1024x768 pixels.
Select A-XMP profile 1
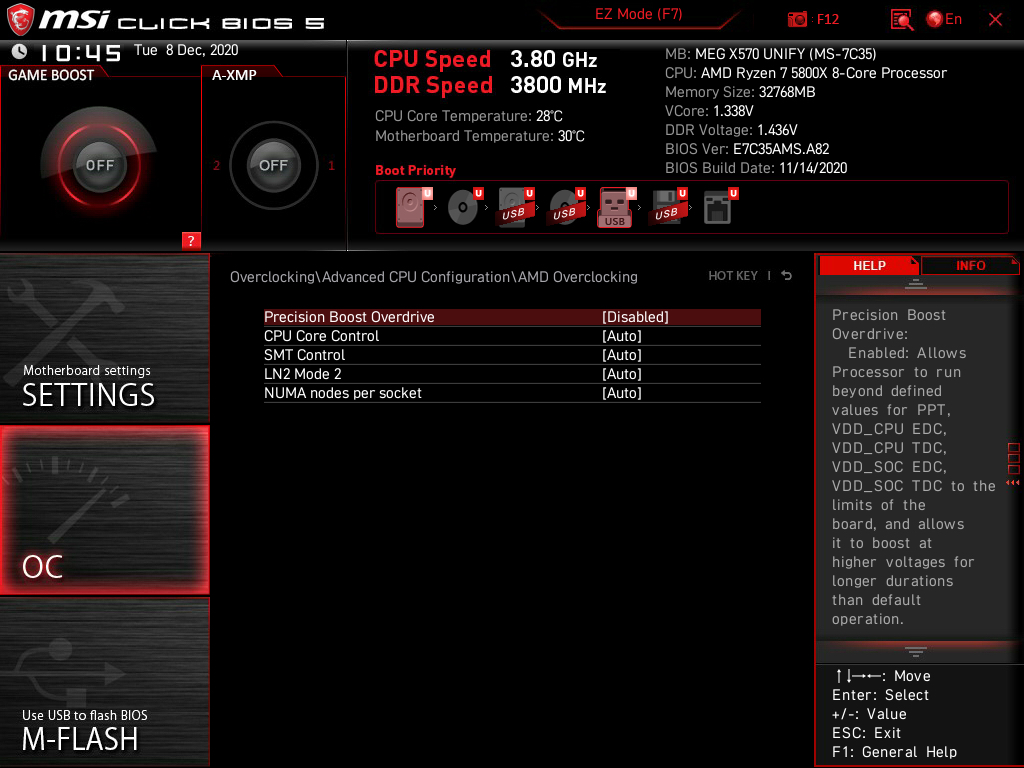pos(331,166)
